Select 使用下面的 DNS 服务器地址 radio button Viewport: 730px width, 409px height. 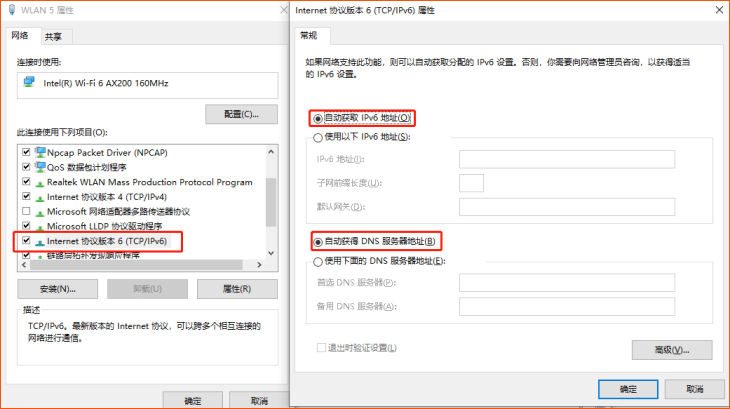click(318, 261)
